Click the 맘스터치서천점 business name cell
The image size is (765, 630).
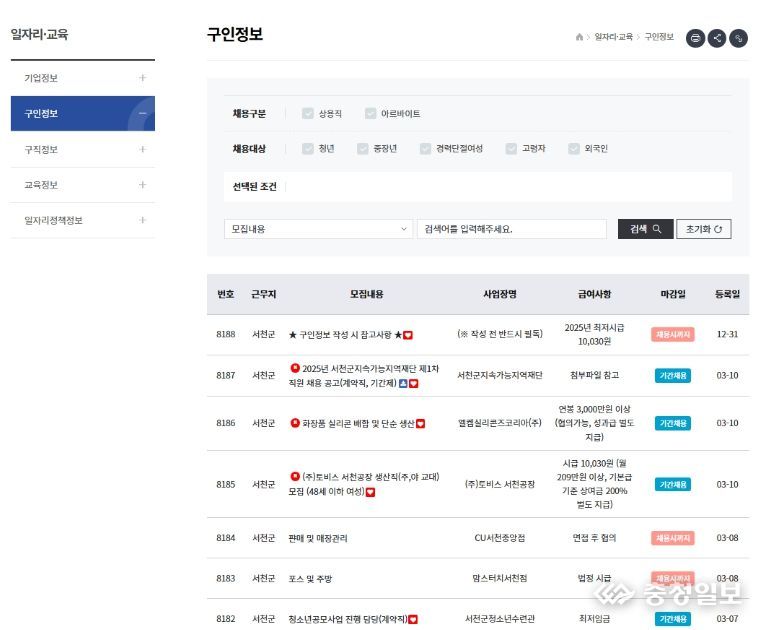point(500,578)
